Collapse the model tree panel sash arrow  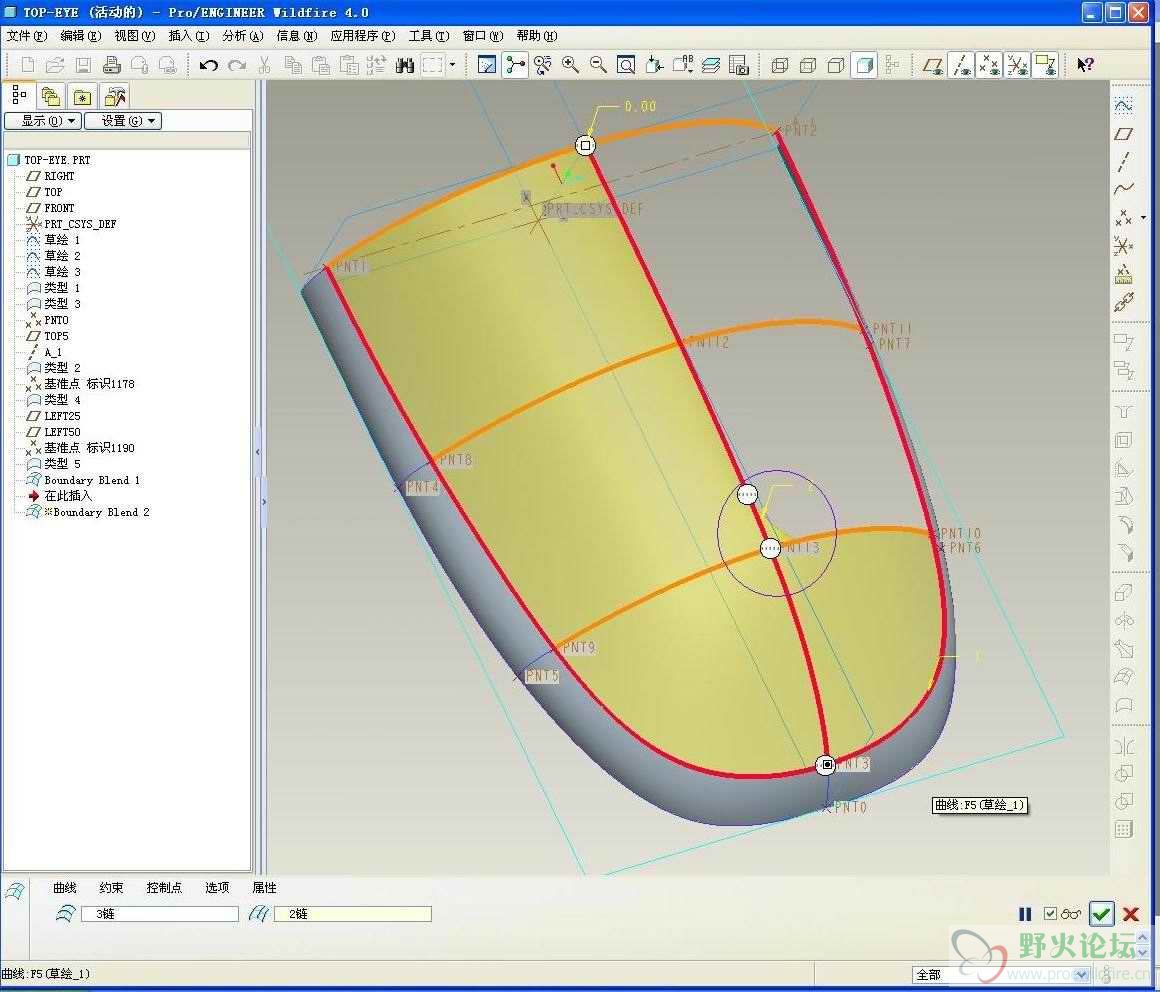[257, 451]
